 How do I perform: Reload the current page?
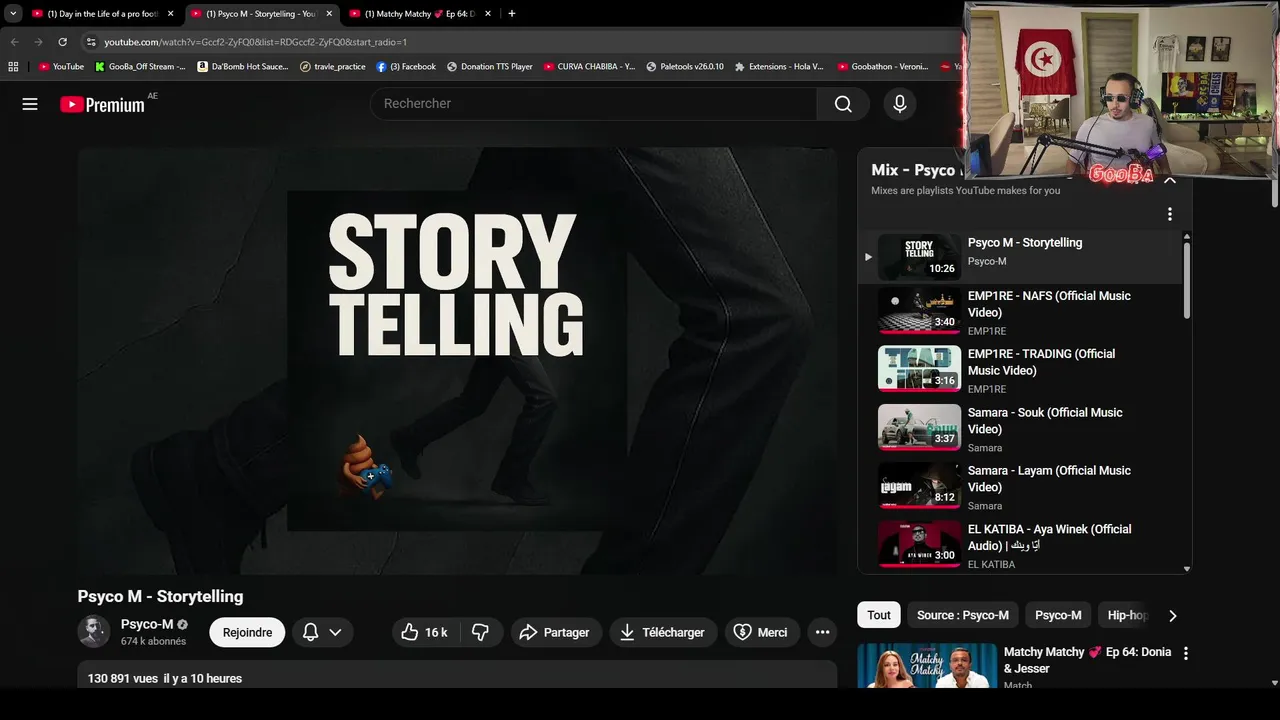62,42
